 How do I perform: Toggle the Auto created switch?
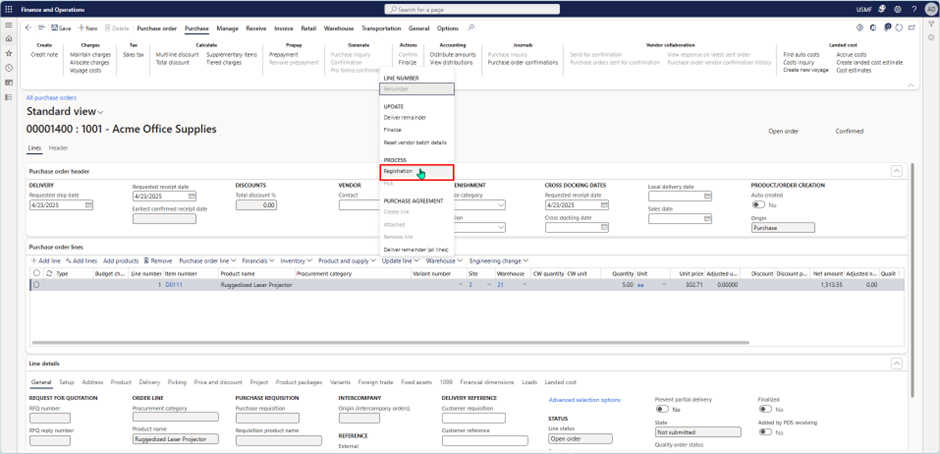[x=757, y=205]
